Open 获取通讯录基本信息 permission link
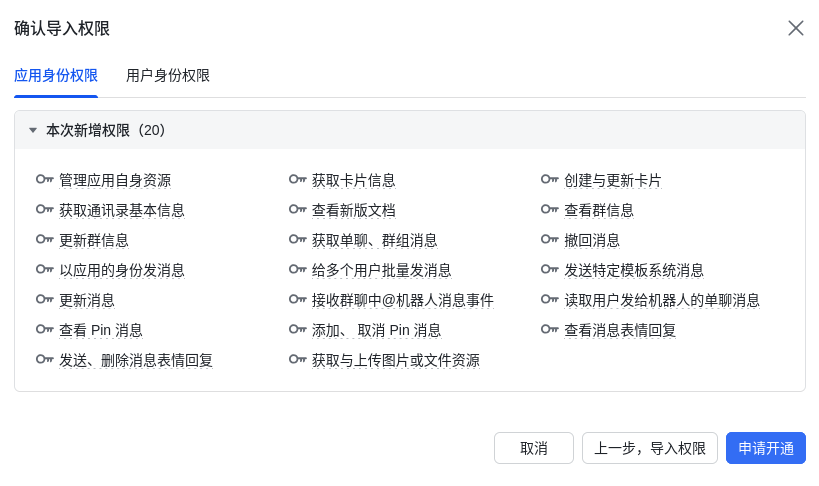 click(122, 210)
